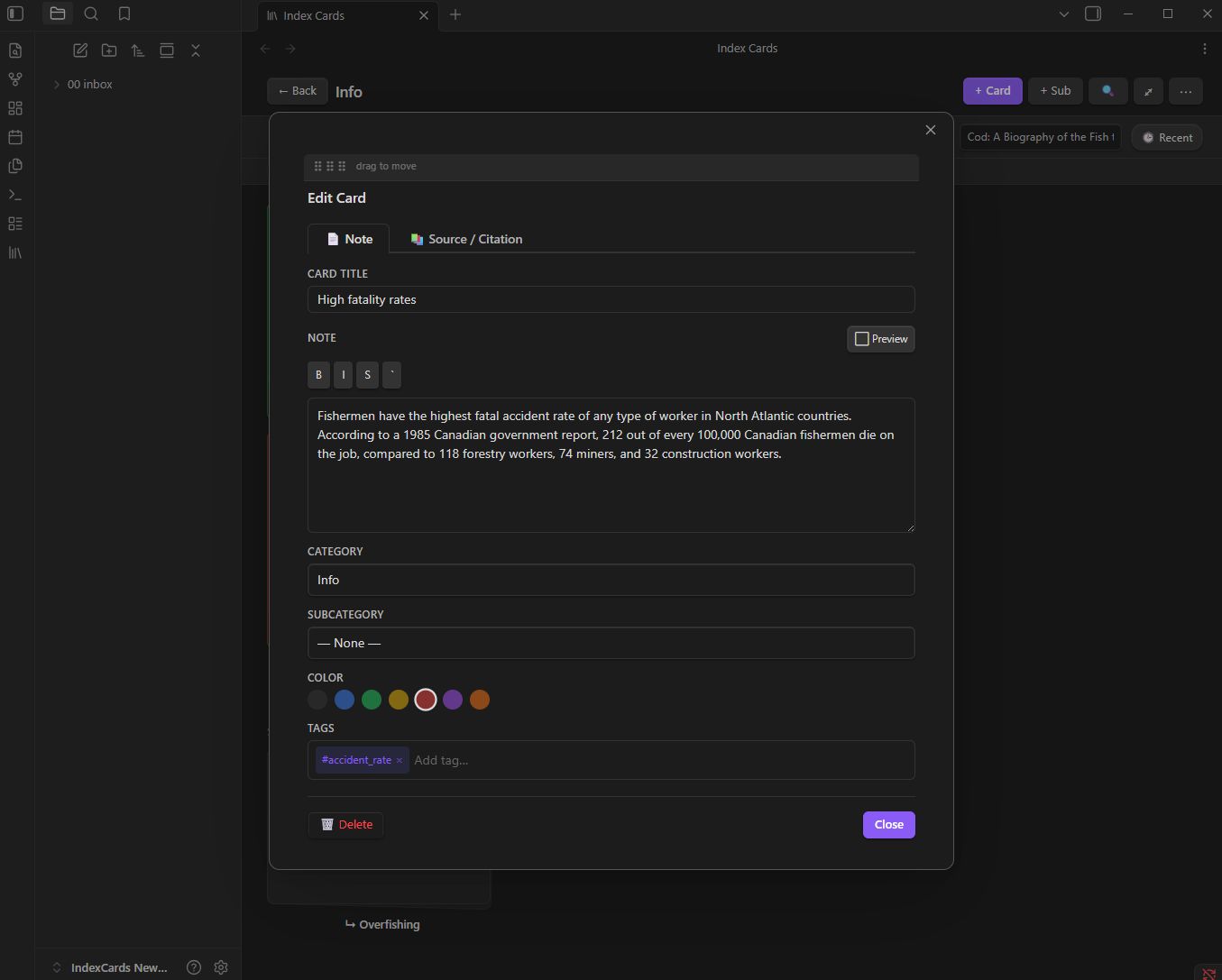Switch to the Source / Citation tab
The width and height of the screenshot is (1222, 980).
pos(466,239)
